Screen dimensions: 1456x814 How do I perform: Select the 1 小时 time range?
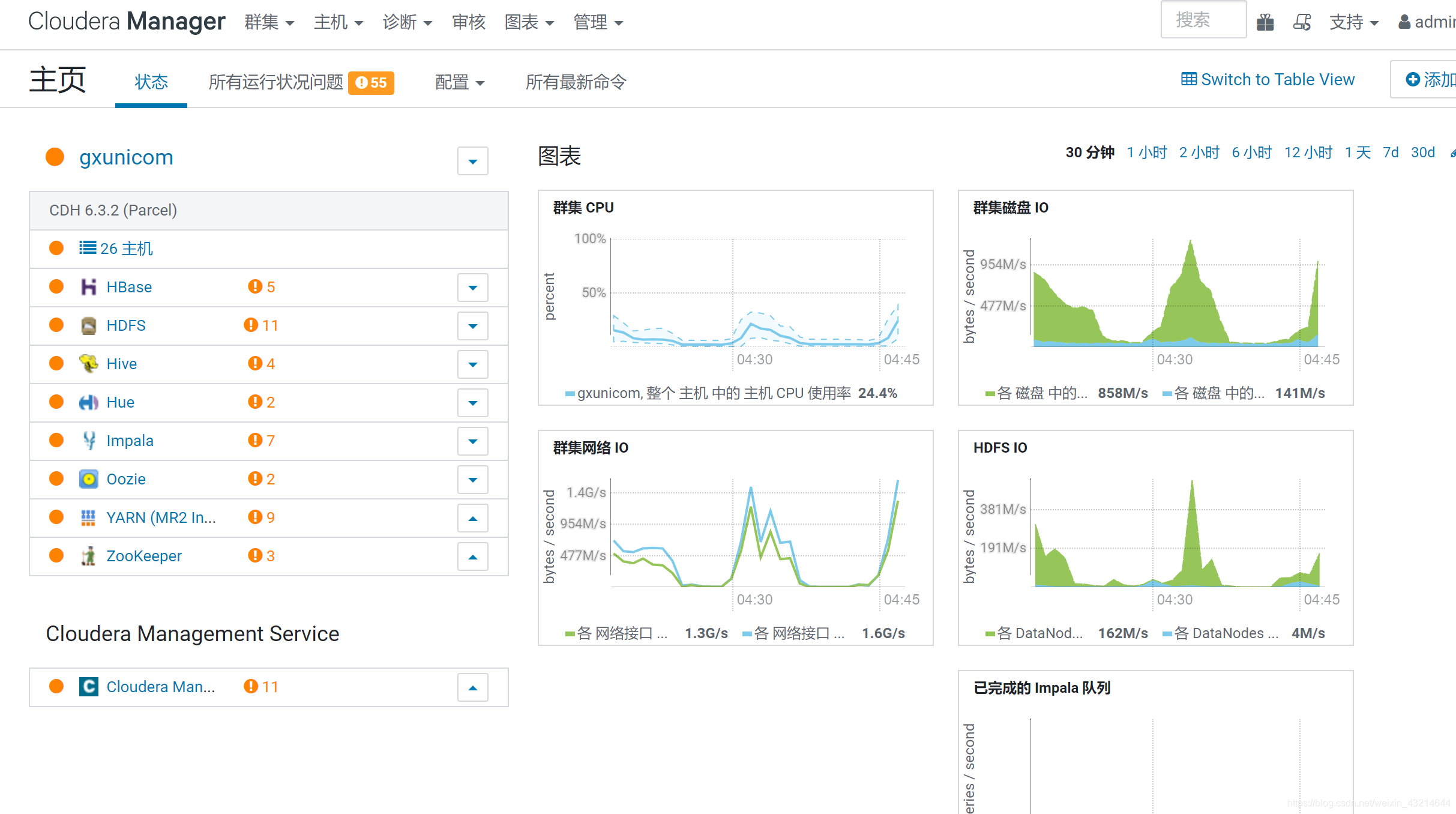(1146, 152)
